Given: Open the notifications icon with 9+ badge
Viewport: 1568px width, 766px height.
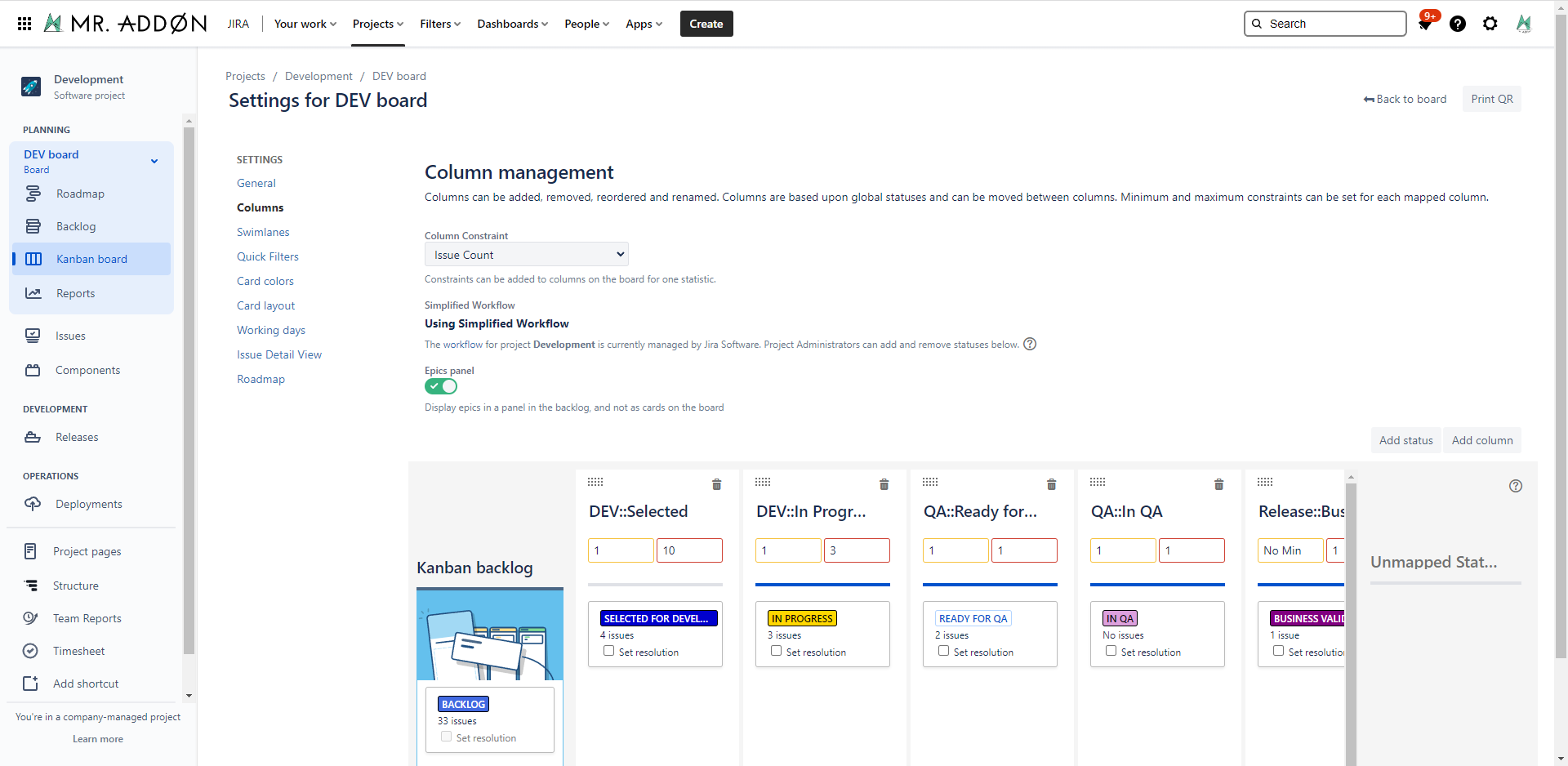Looking at the screenshot, I should click(x=1425, y=24).
